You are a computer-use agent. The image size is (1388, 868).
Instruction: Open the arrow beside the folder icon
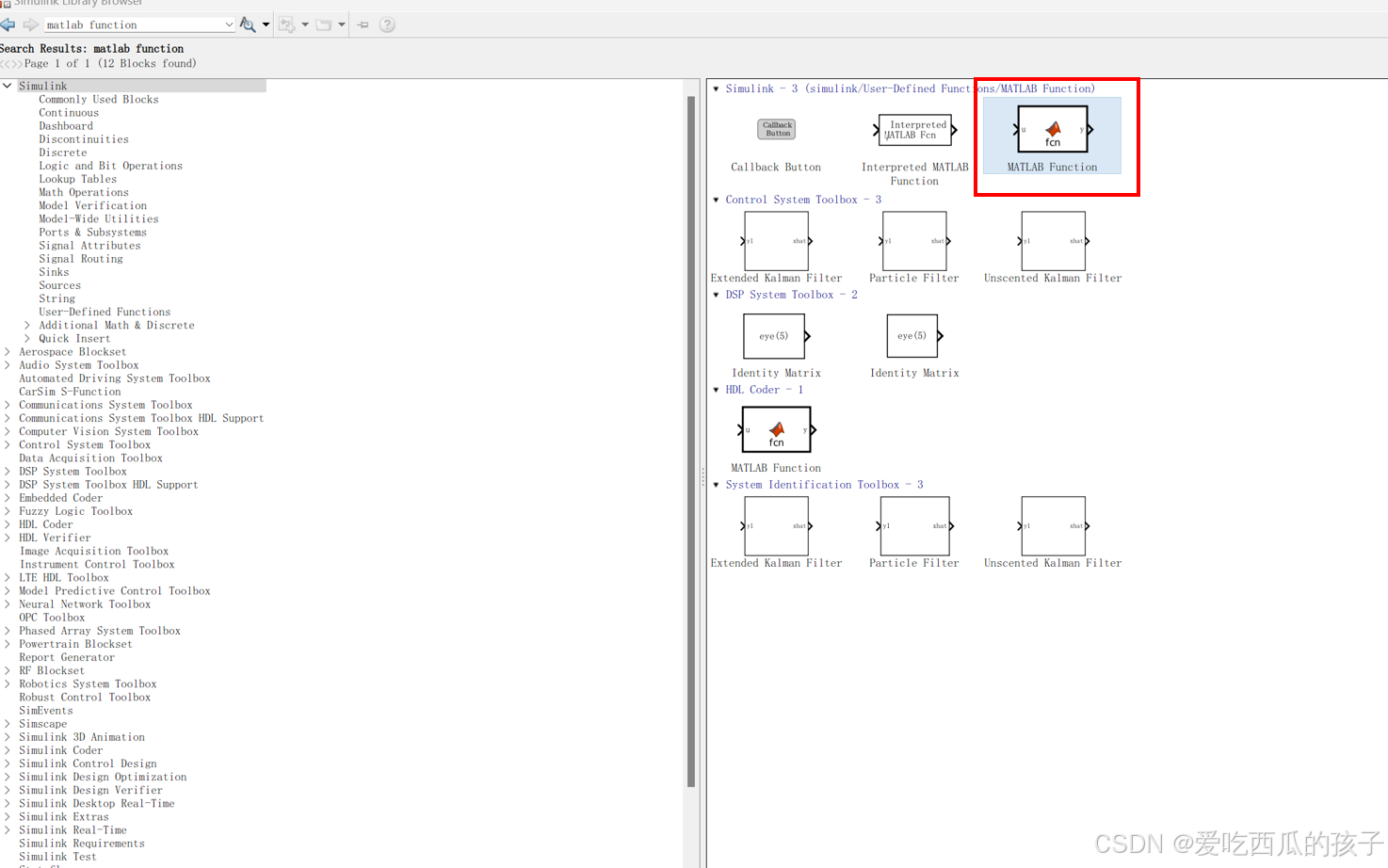pos(342,24)
